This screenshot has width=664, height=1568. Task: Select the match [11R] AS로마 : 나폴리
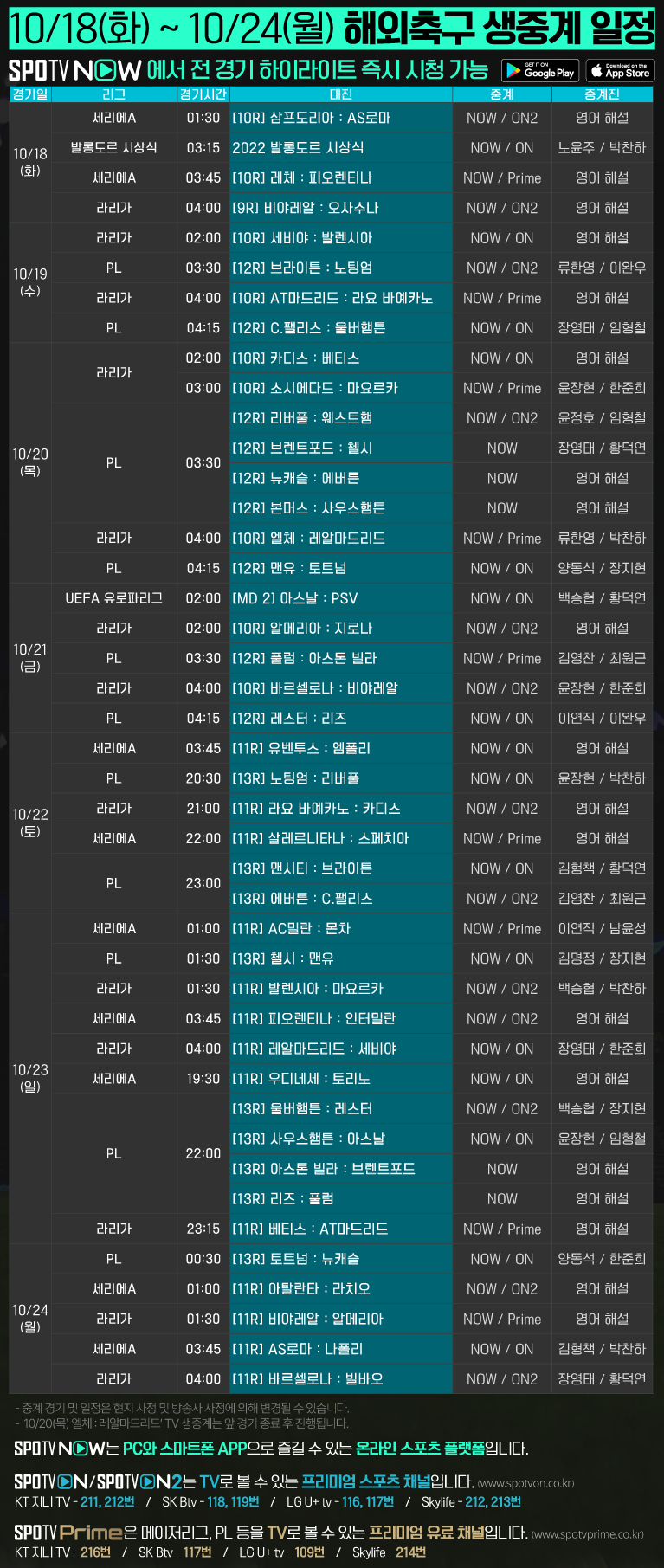341,1349
